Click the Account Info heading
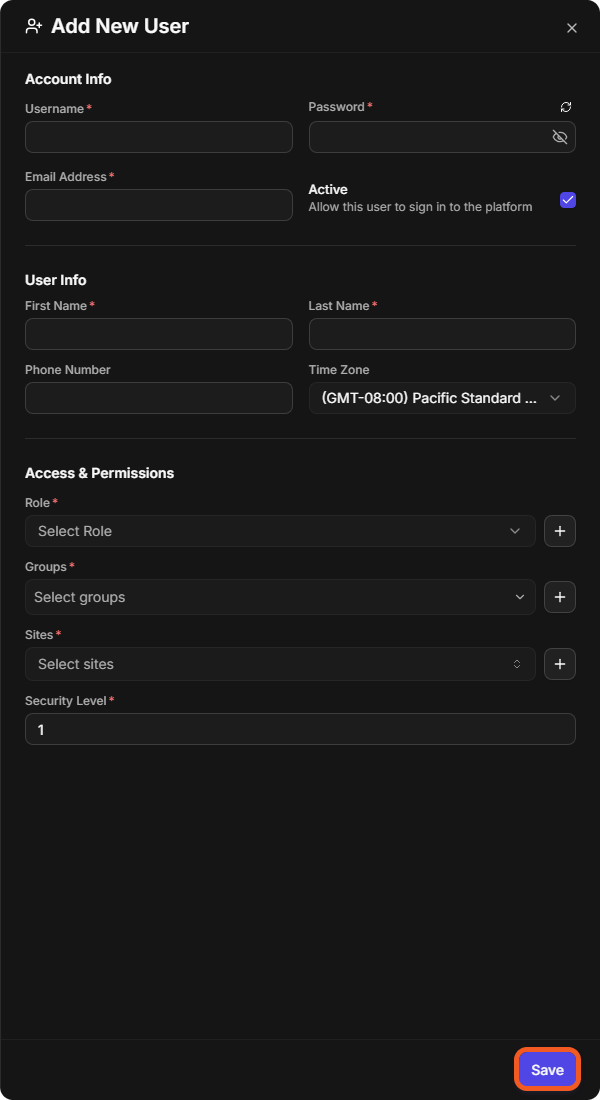 68,79
